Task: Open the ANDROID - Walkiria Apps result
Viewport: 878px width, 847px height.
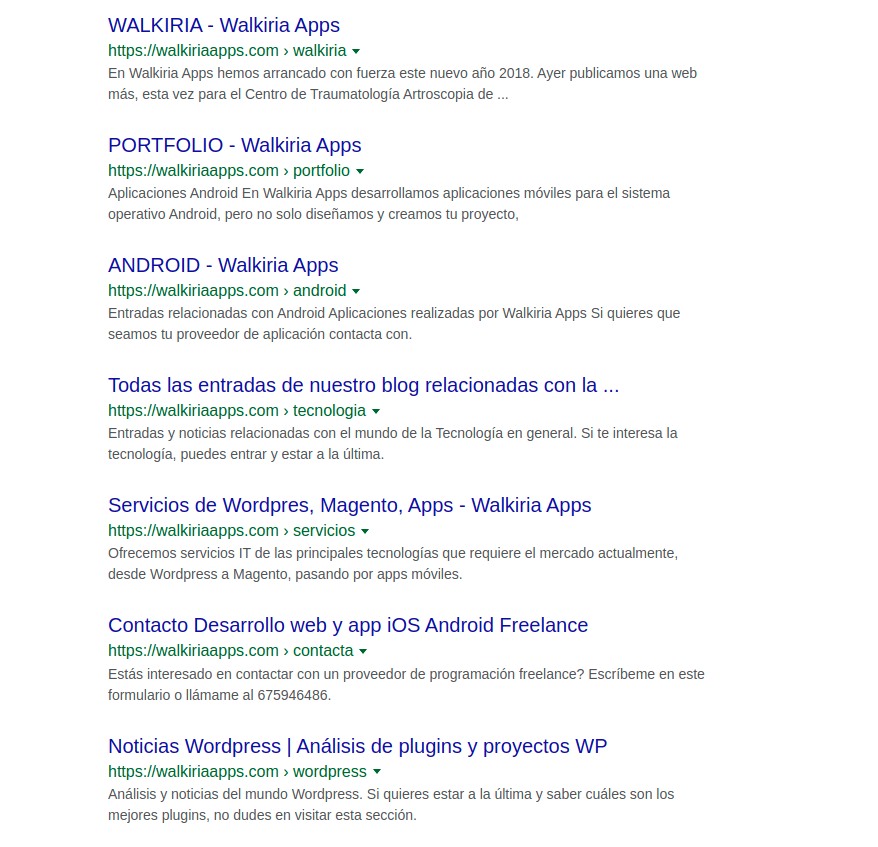Action: 223,265
